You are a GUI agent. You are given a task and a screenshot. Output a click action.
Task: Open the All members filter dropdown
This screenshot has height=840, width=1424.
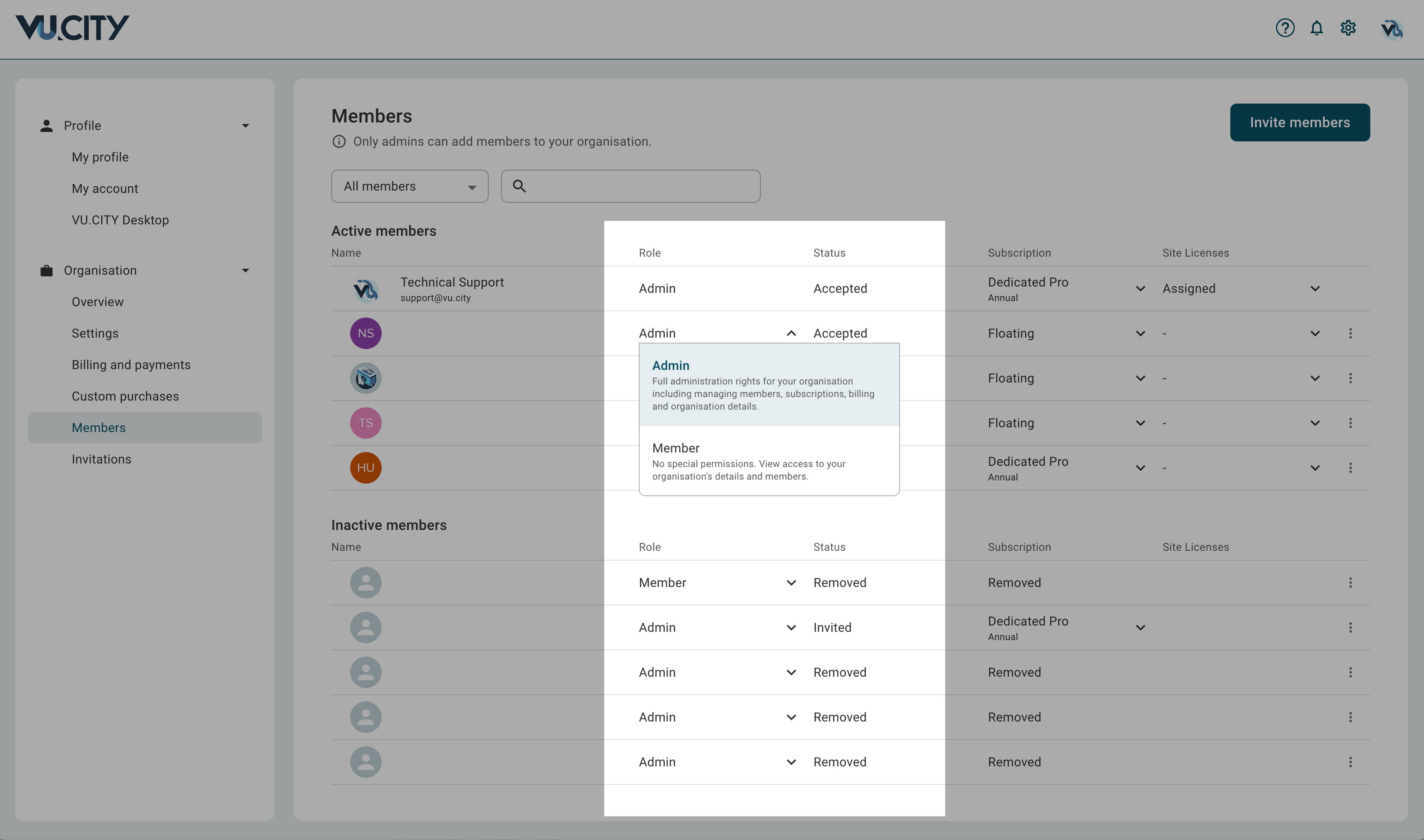[409, 186]
